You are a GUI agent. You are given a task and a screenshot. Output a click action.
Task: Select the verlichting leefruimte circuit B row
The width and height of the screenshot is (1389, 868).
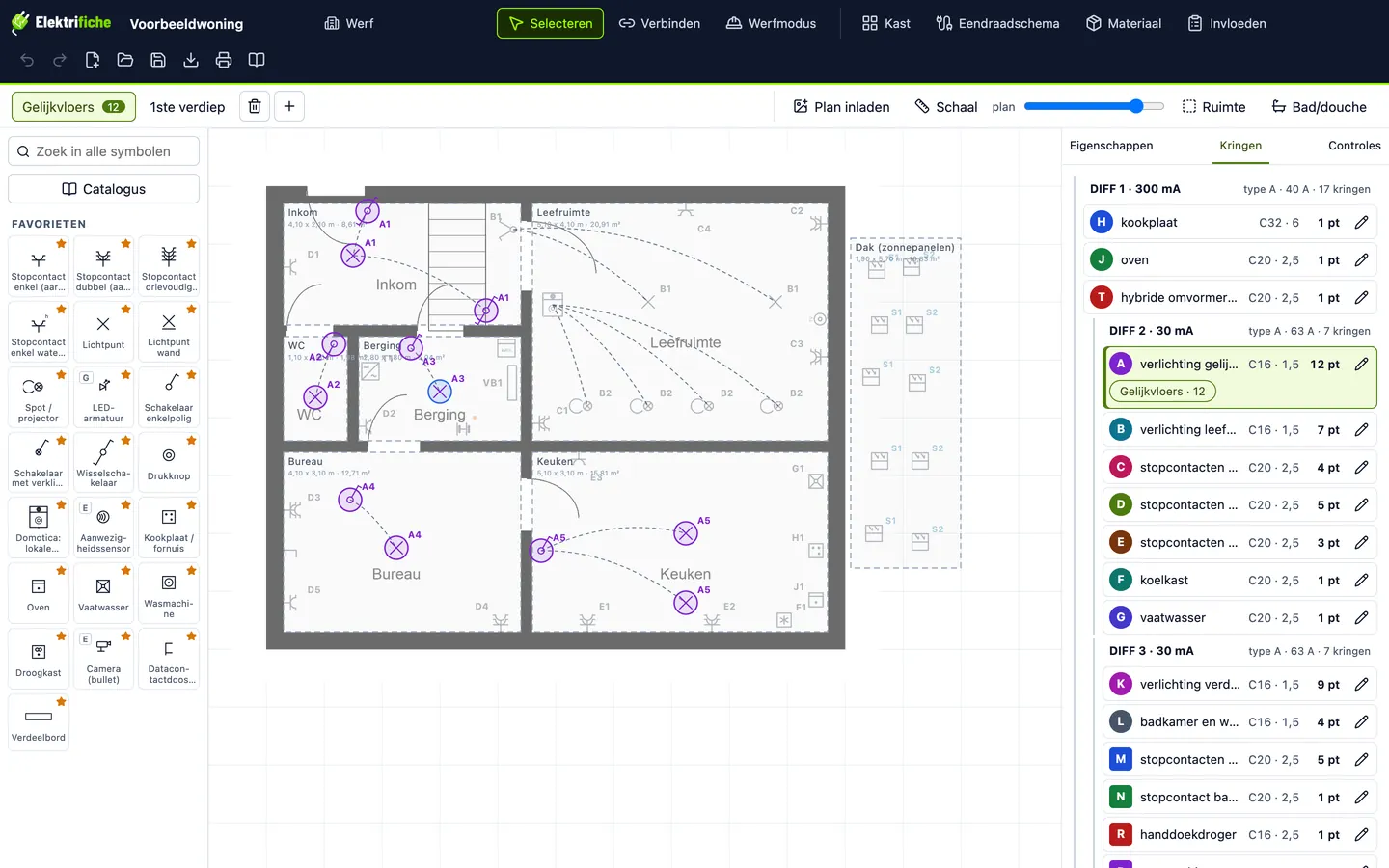[1239, 430]
